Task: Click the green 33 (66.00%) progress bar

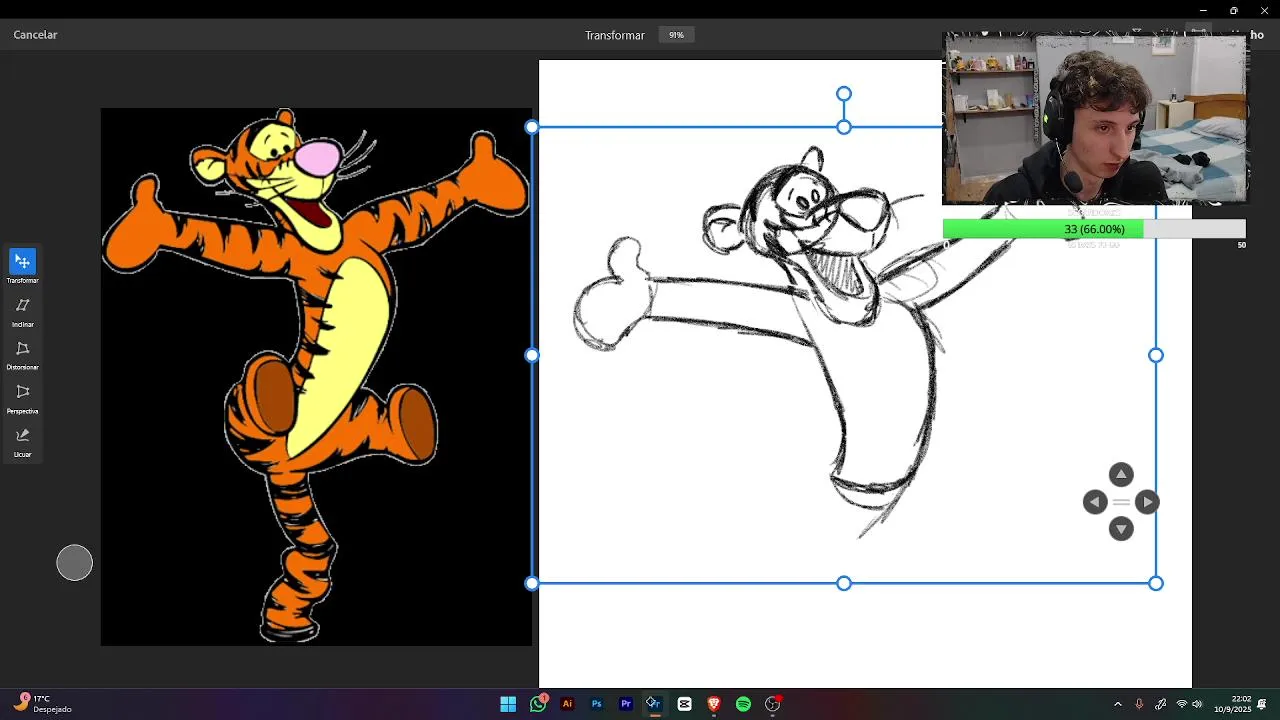Action: [x=1094, y=229]
